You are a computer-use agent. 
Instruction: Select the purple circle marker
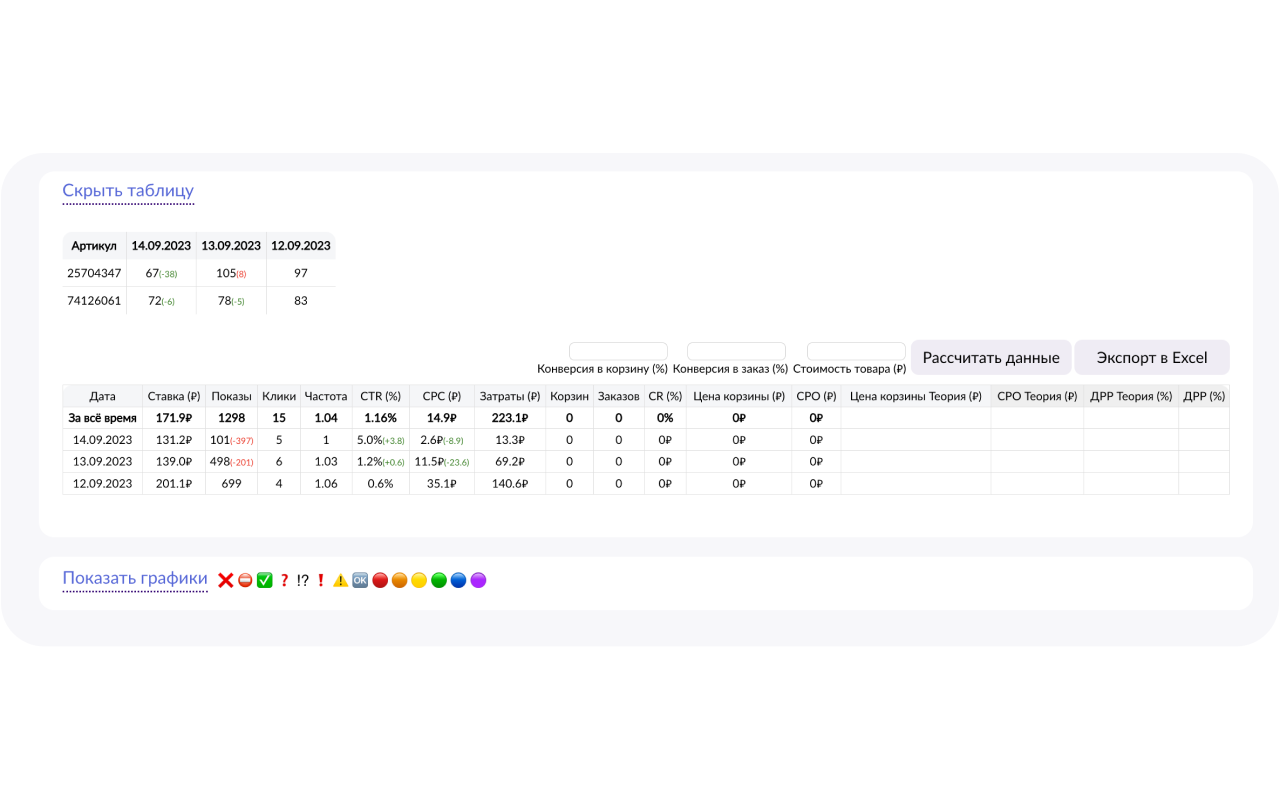tap(478, 580)
